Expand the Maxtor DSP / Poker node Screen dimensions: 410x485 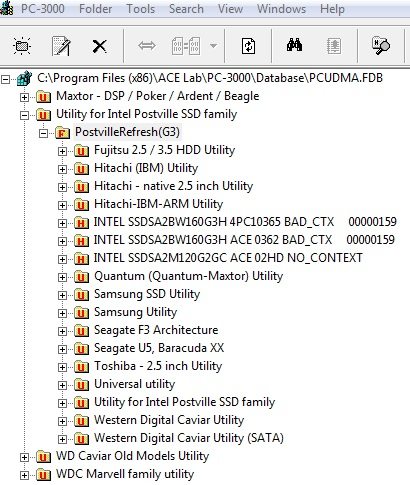point(24,97)
